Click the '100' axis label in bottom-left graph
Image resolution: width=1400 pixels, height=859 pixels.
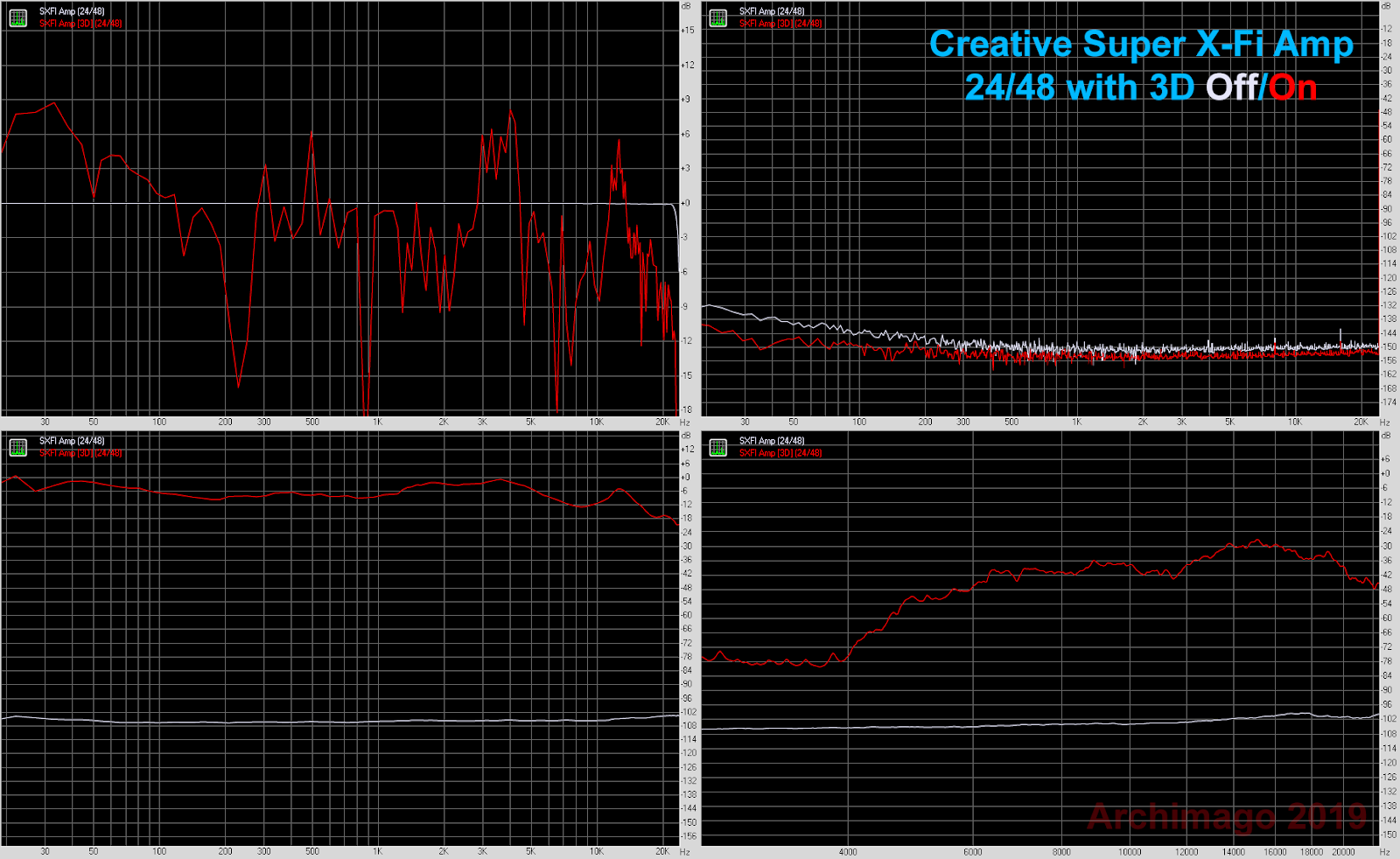(x=159, y=851)
